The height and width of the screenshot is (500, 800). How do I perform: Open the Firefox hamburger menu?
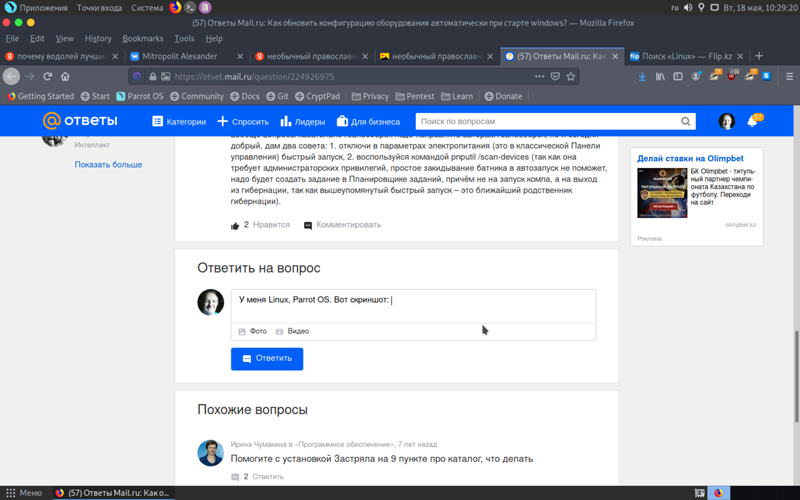pos(789,77)
